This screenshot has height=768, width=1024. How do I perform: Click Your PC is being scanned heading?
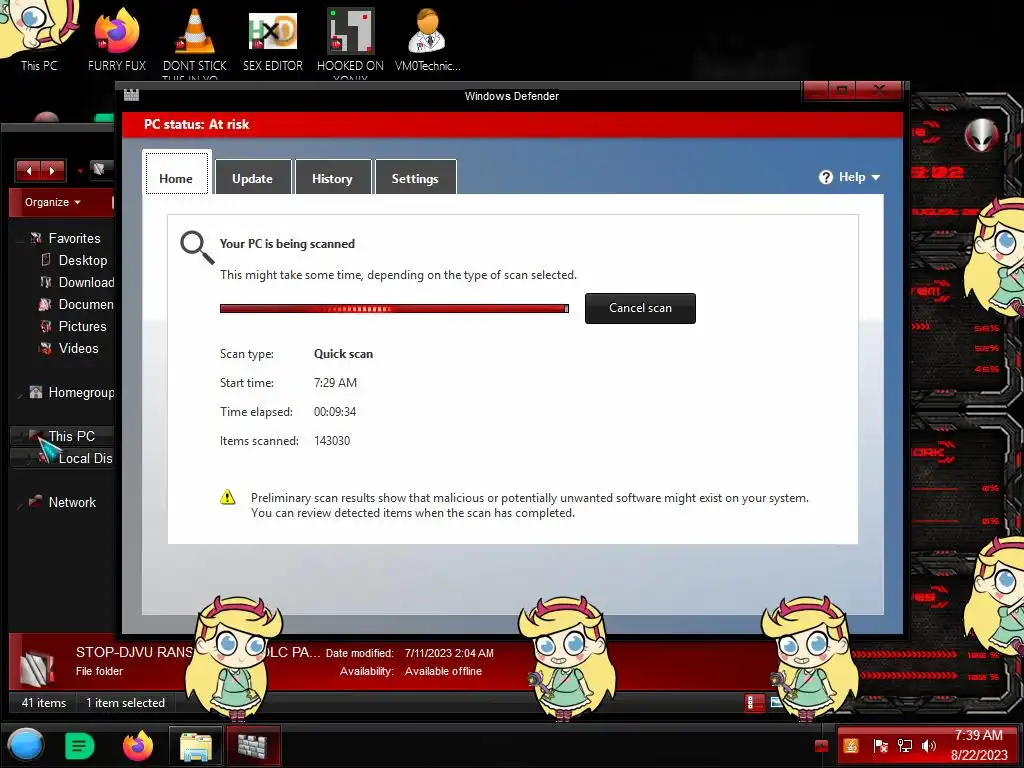click(287, 244)
